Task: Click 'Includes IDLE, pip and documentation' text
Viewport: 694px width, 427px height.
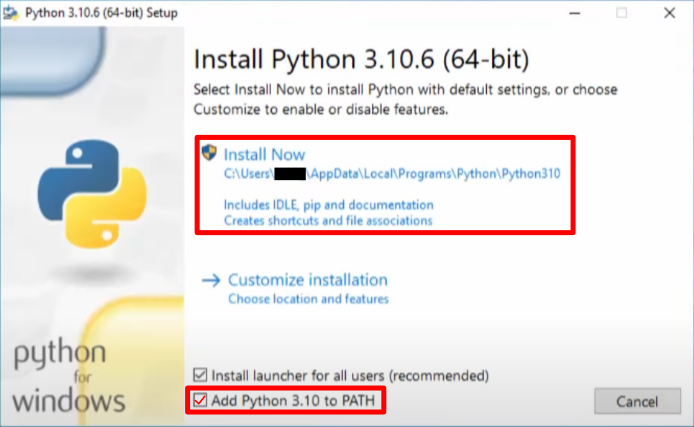Action: (329, 205)
